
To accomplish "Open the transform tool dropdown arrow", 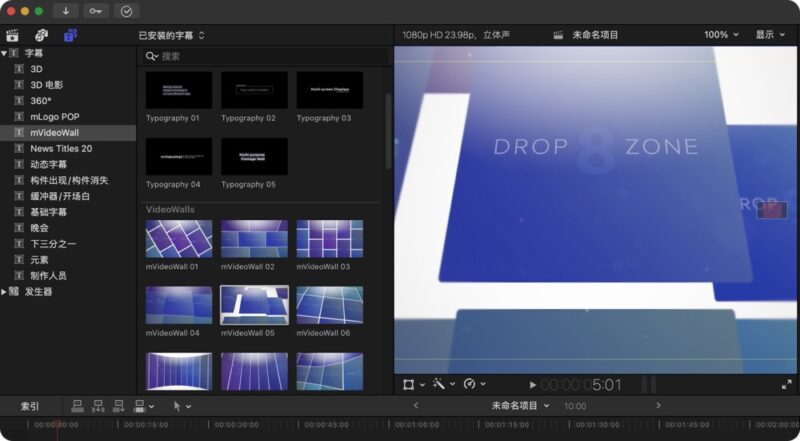I will coord(422,384).
